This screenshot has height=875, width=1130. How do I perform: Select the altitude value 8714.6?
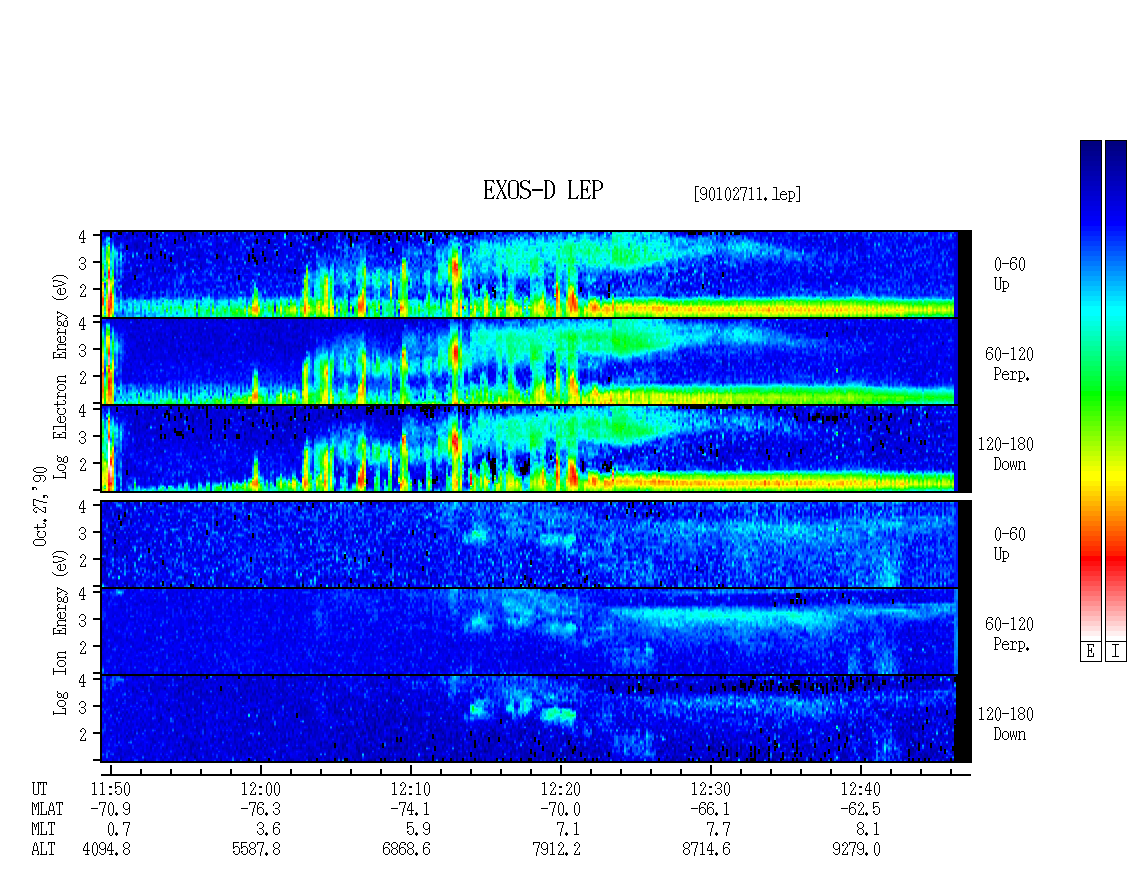(706, 850)
